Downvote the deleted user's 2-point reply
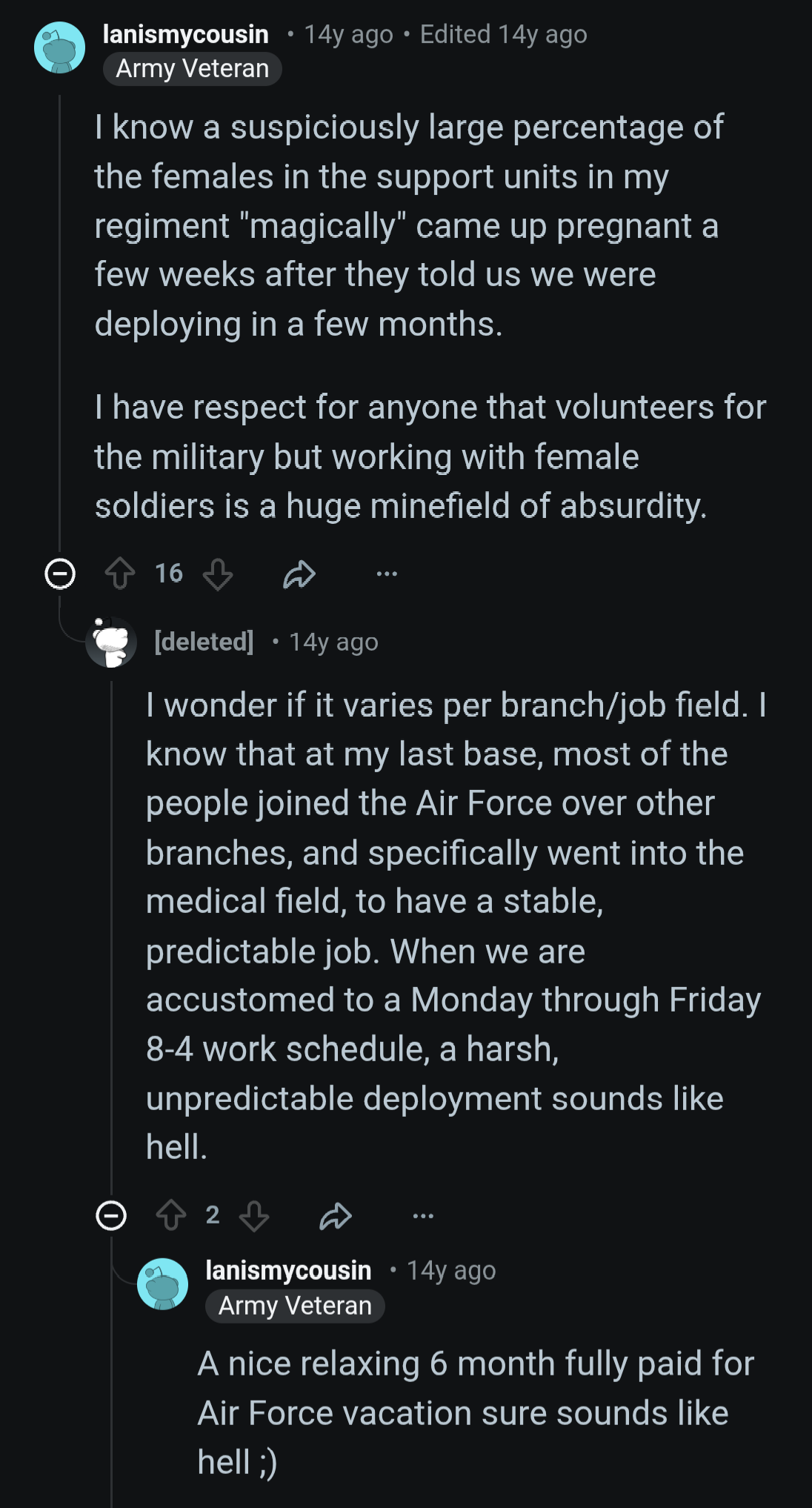This screenshot has height=1508, width=812. coord(254,1215)
